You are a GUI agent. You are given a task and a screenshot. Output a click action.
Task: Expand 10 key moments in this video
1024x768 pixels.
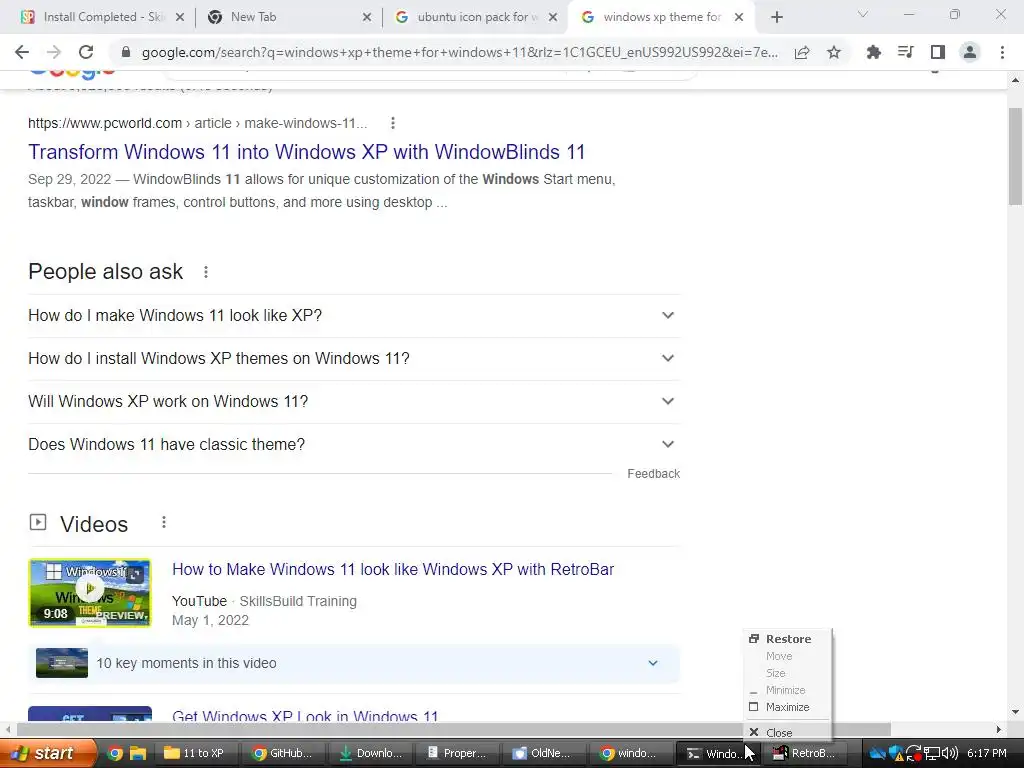[x=354, y=664]
